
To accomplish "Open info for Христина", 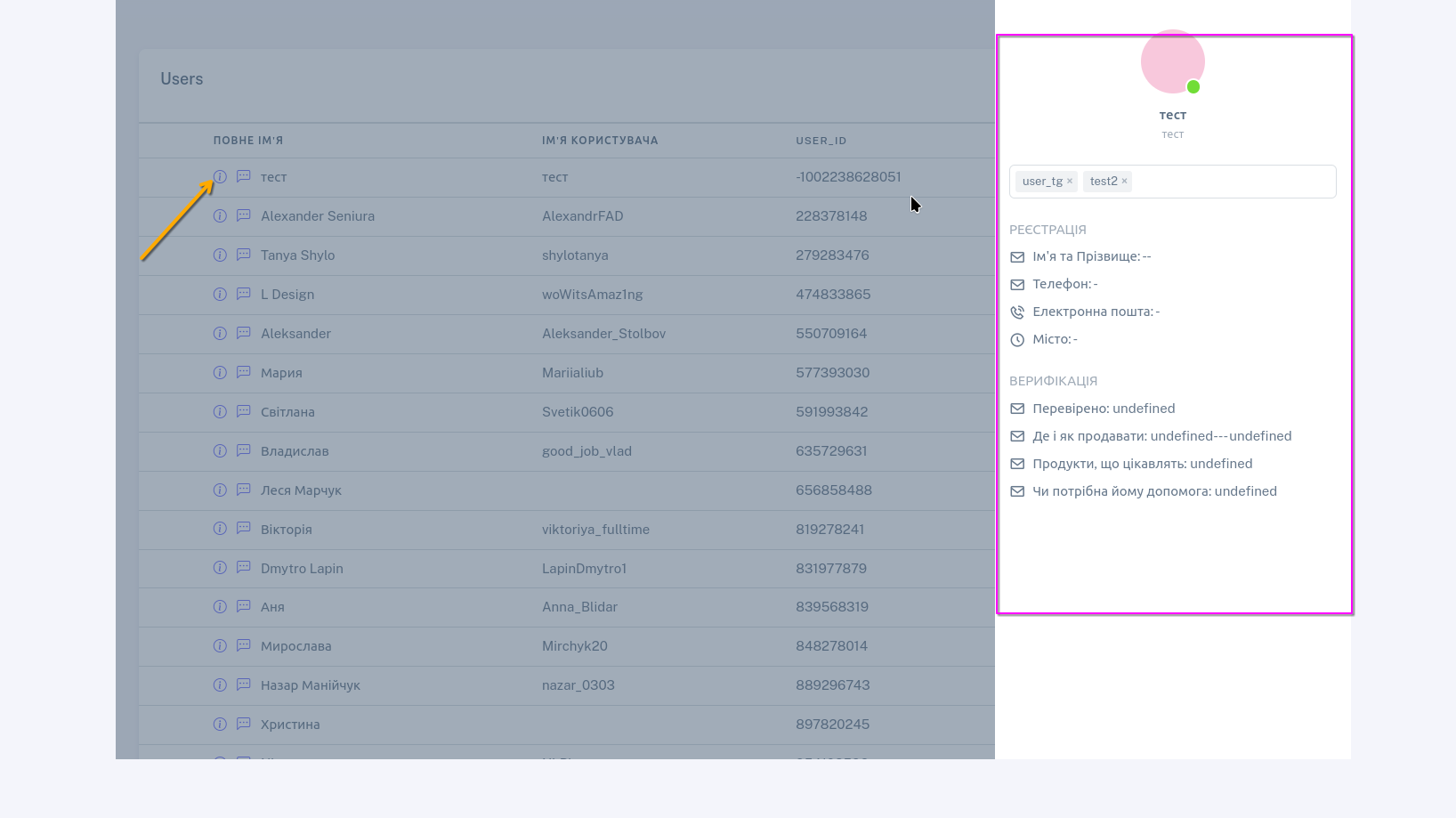I will (220, 725).
